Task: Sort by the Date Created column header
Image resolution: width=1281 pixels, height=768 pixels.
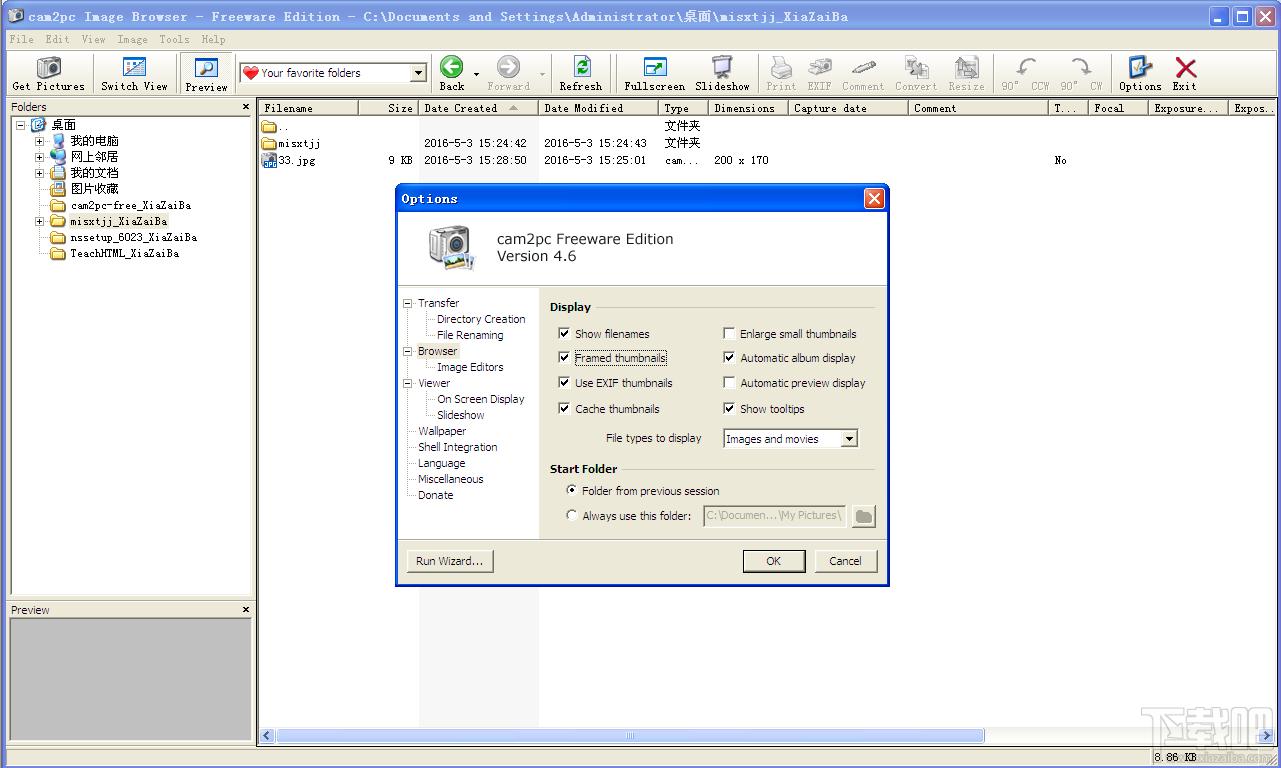Action: point(479,108)
